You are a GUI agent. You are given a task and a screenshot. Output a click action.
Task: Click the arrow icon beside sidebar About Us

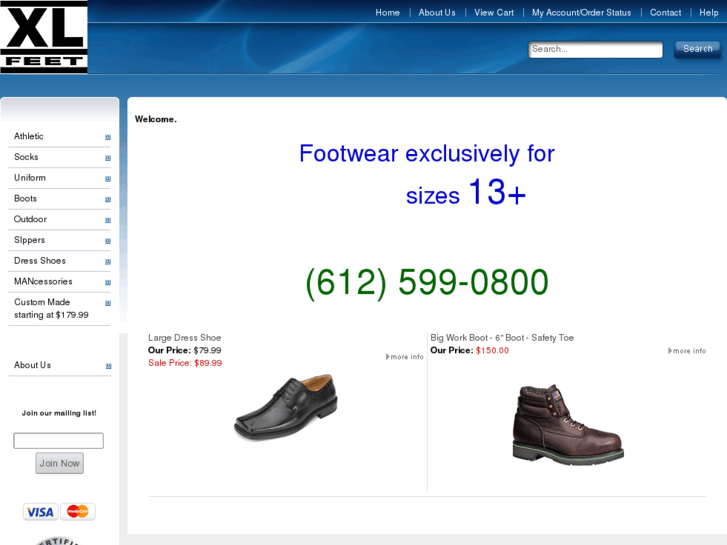(108, 366)
